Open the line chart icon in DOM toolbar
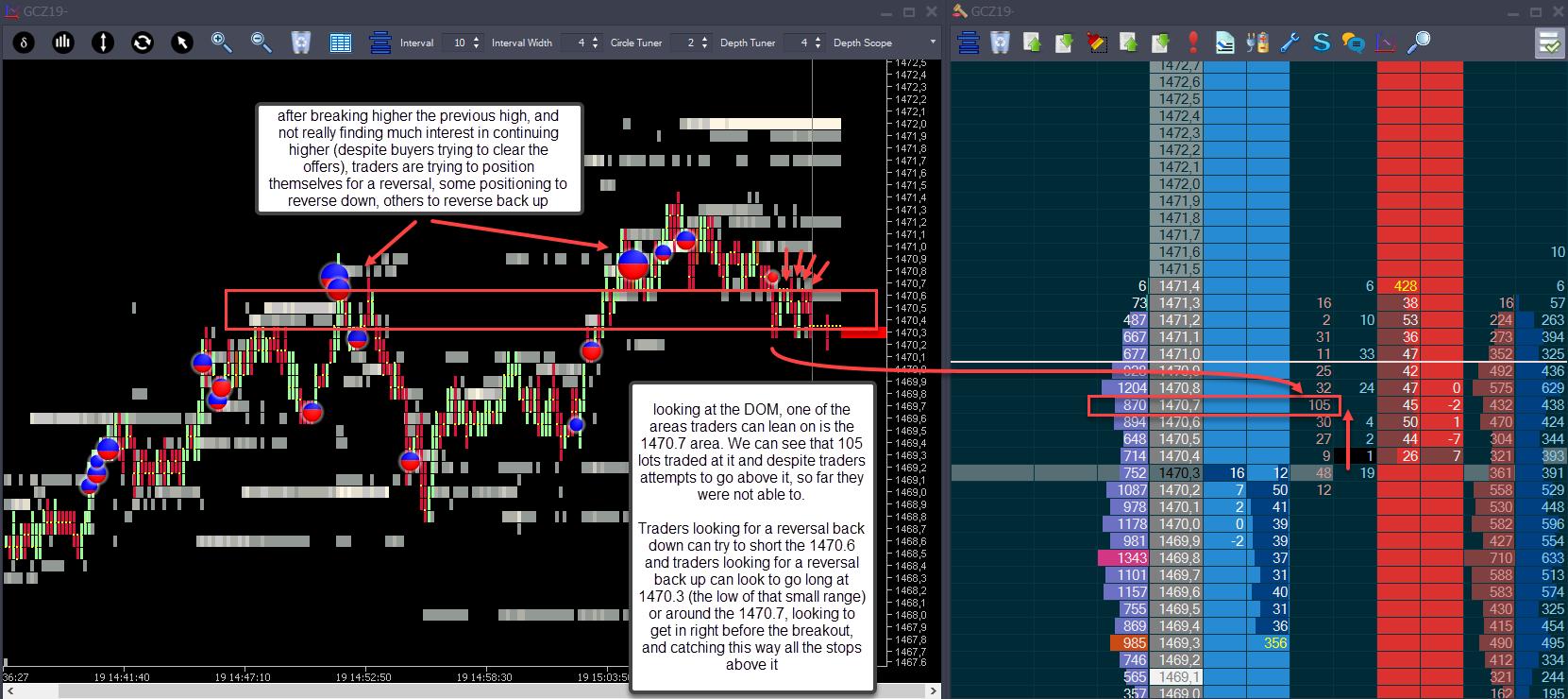The width and height of the screenshot is (1568, 699). 1386,43
